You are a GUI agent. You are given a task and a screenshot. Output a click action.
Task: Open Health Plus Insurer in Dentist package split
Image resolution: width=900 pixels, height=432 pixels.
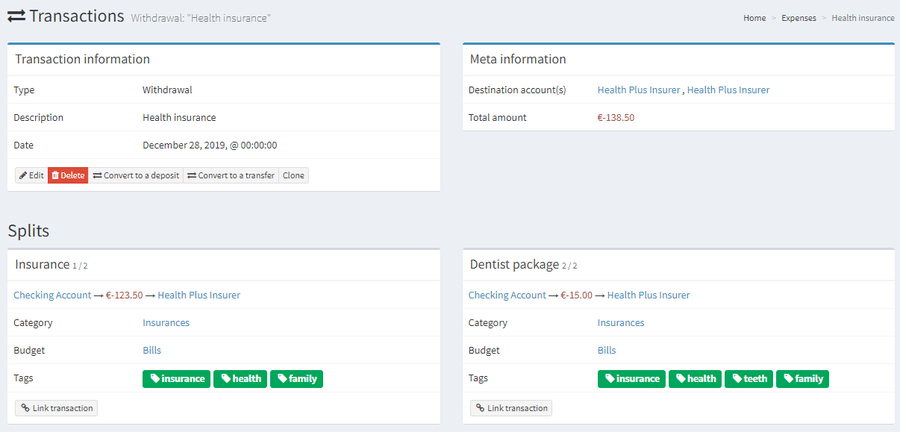pos(649,295)
